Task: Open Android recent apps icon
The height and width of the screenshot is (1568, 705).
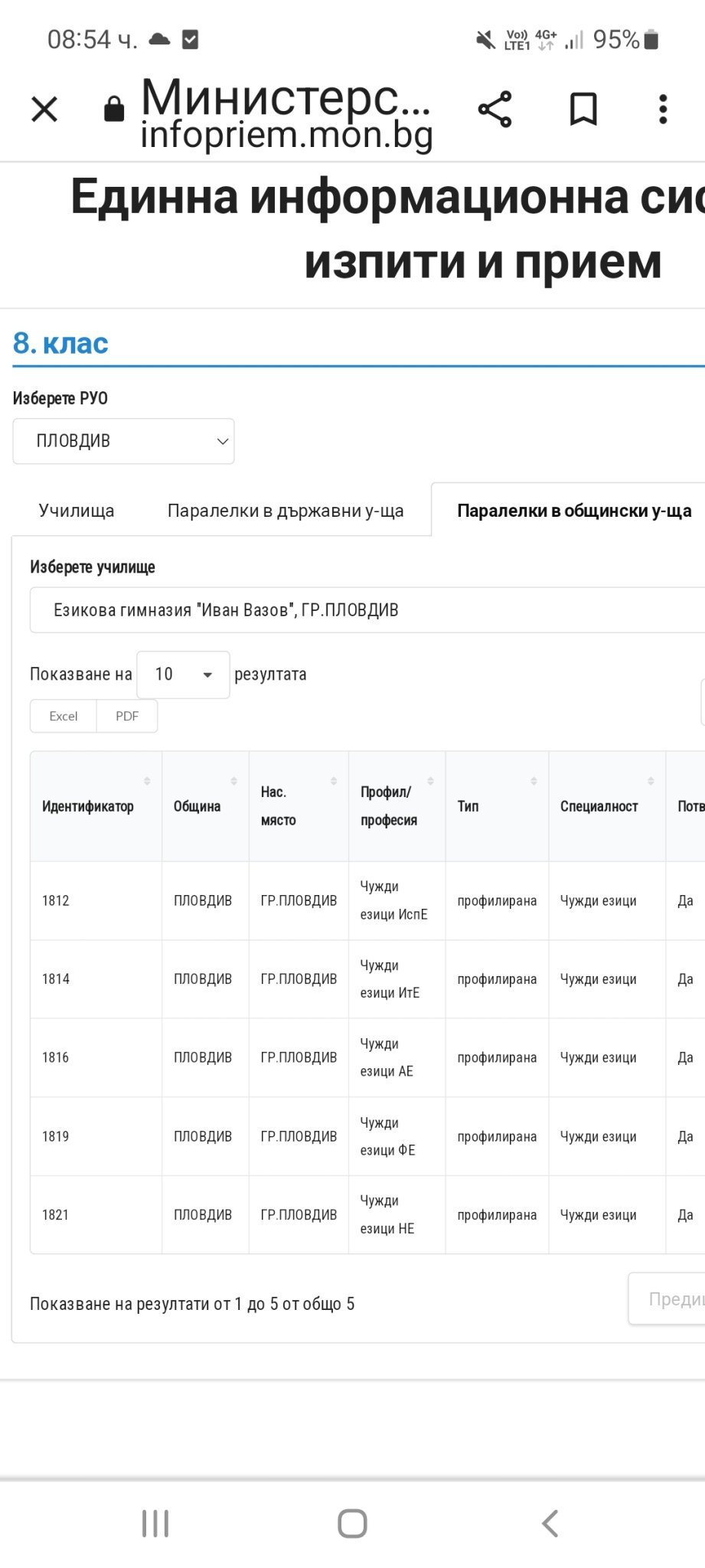Action: [155, 1523]
